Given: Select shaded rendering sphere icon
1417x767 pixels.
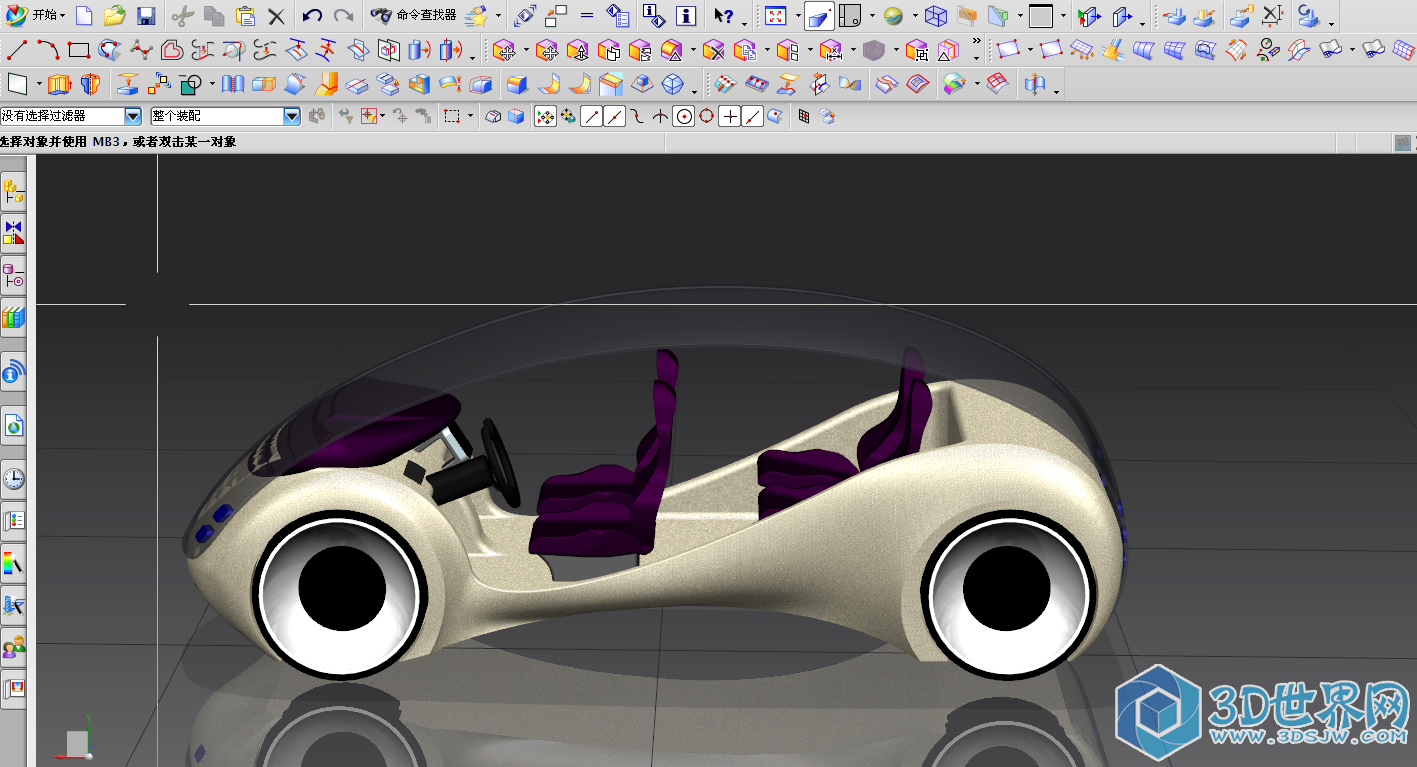Looking at the screenshot, I should tap(893, 16).
